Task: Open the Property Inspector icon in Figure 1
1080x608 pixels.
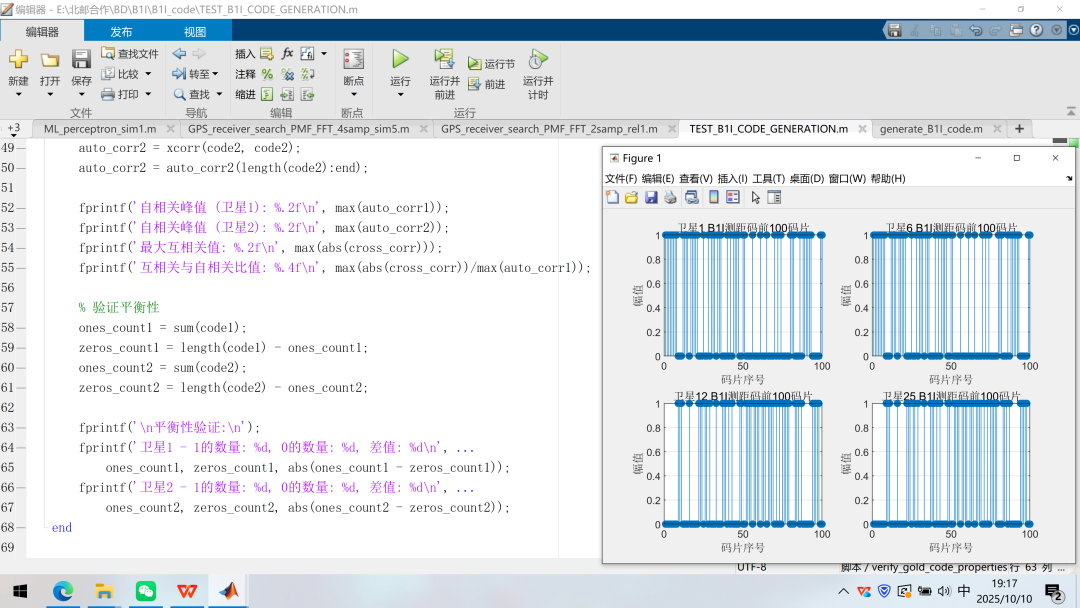Action: click(774, 197)
